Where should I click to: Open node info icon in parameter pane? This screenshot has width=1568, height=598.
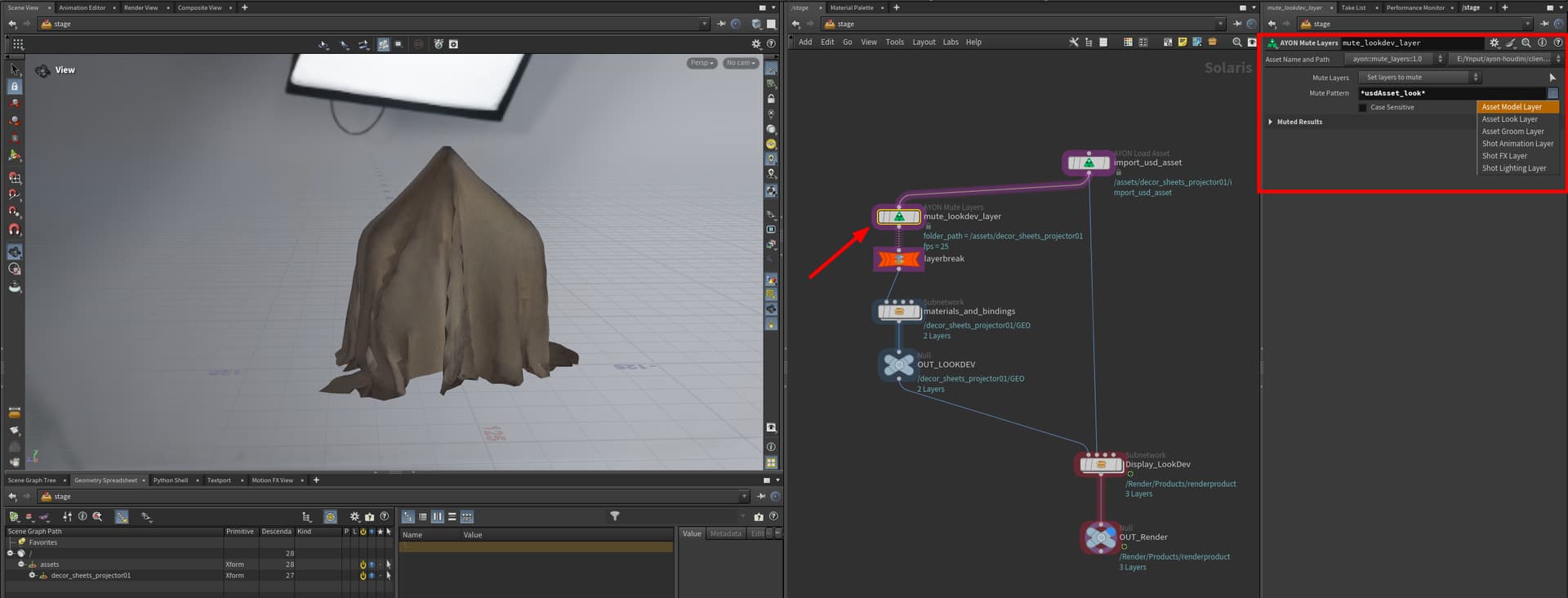pos(1542,42)
